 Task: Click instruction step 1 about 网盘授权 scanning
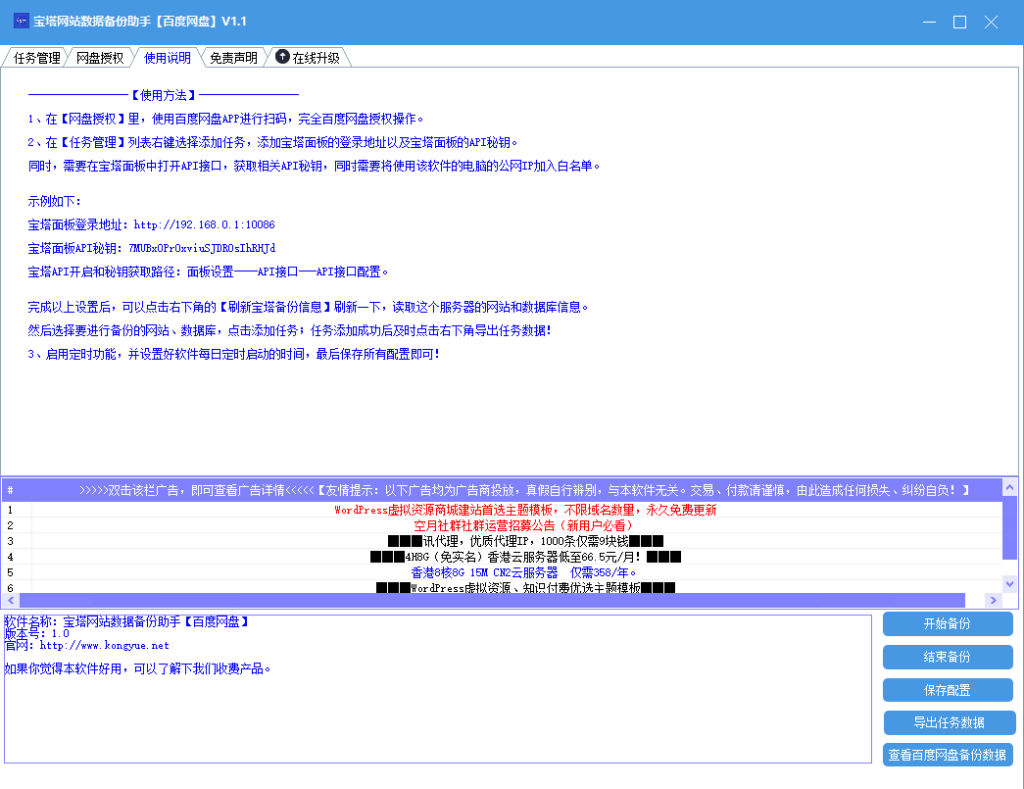225,119
